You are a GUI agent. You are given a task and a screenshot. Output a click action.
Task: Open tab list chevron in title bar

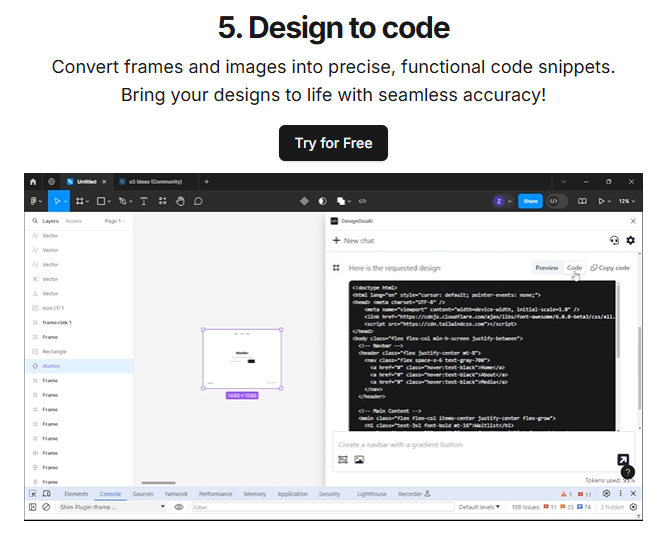563,182
